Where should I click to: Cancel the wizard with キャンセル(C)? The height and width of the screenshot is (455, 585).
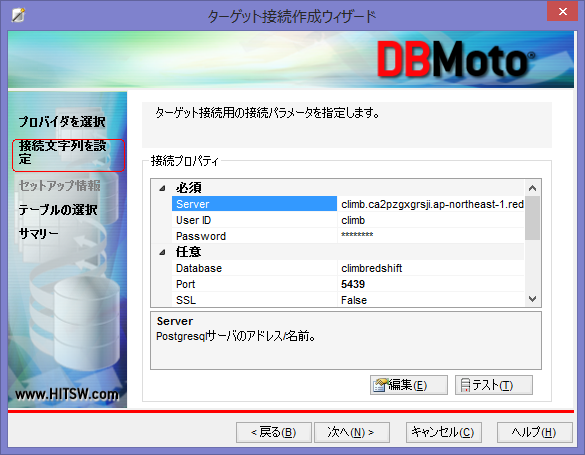444,432
